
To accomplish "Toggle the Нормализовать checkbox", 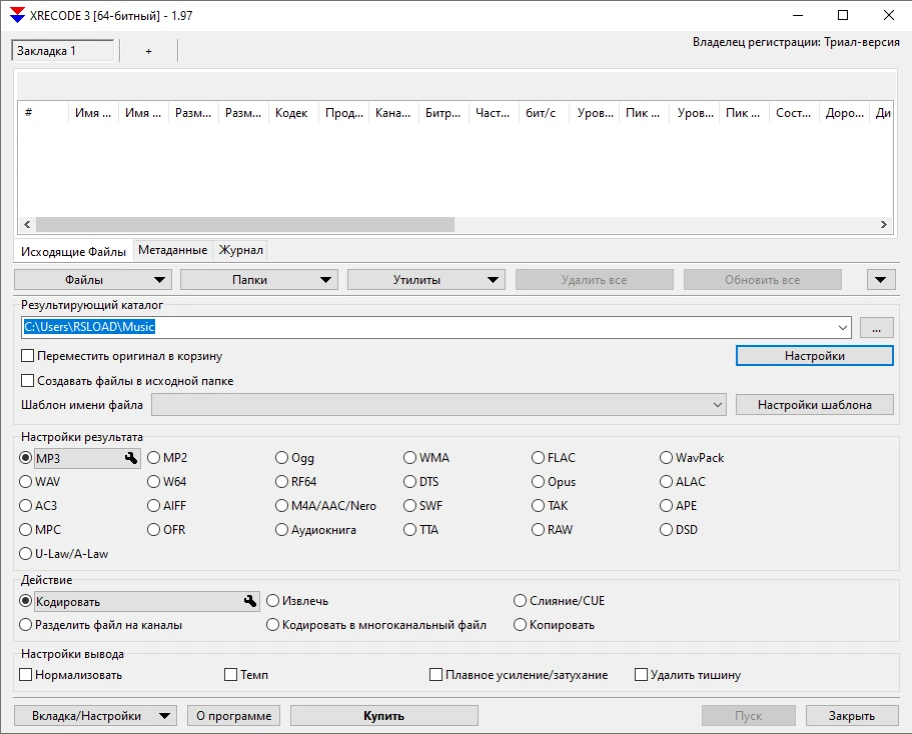I will click(26, 675).
